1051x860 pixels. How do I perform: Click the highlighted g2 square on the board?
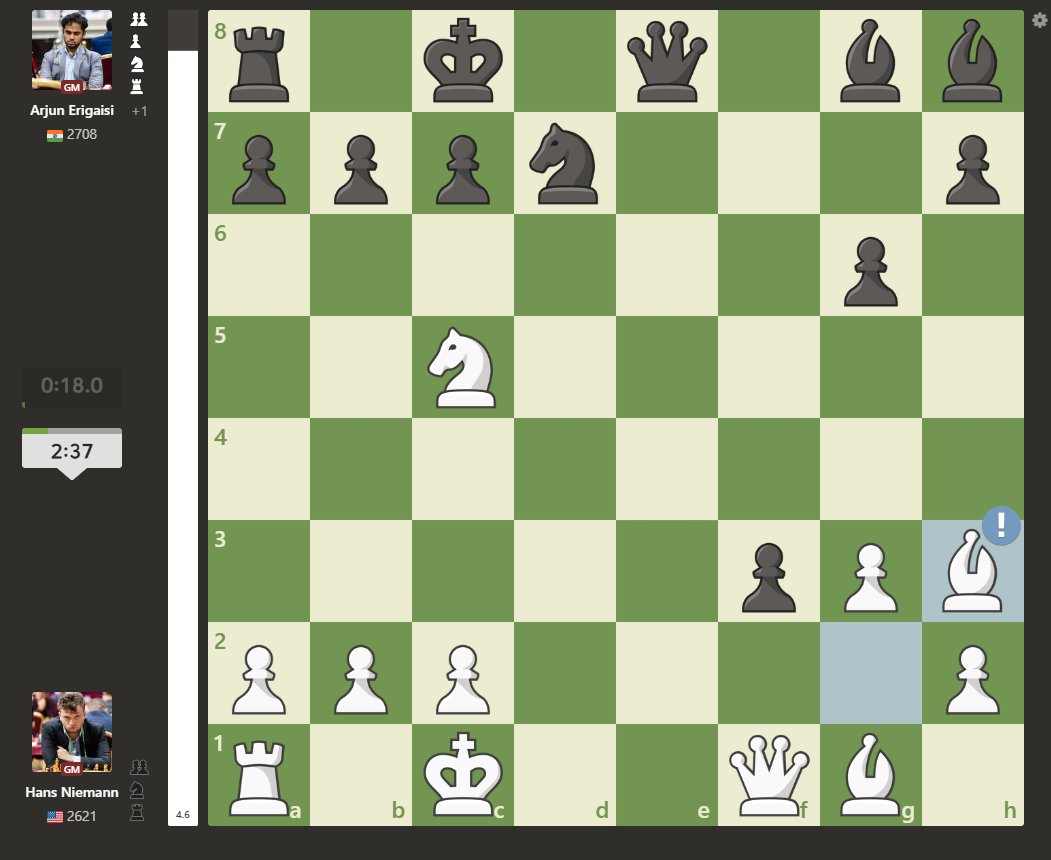[x=871, y=672]
